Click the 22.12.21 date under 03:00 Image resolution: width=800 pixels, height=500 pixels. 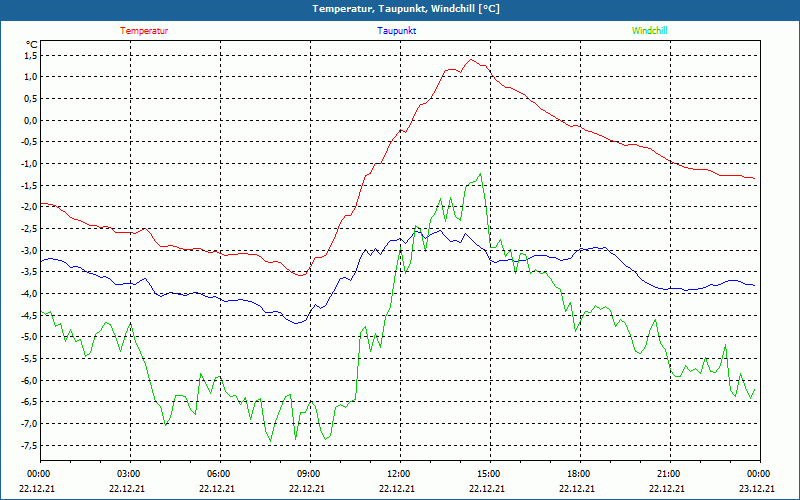point(127,489)
